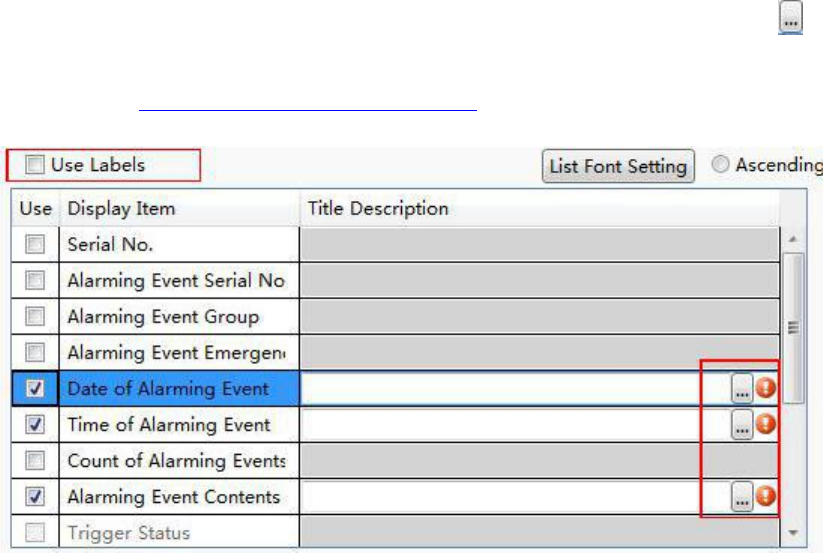This screenshot has width=823, height=553.
Task: Open ellipsis button for Time of Alarming Event
Action: pyautogui.click(x=741, y=426)
